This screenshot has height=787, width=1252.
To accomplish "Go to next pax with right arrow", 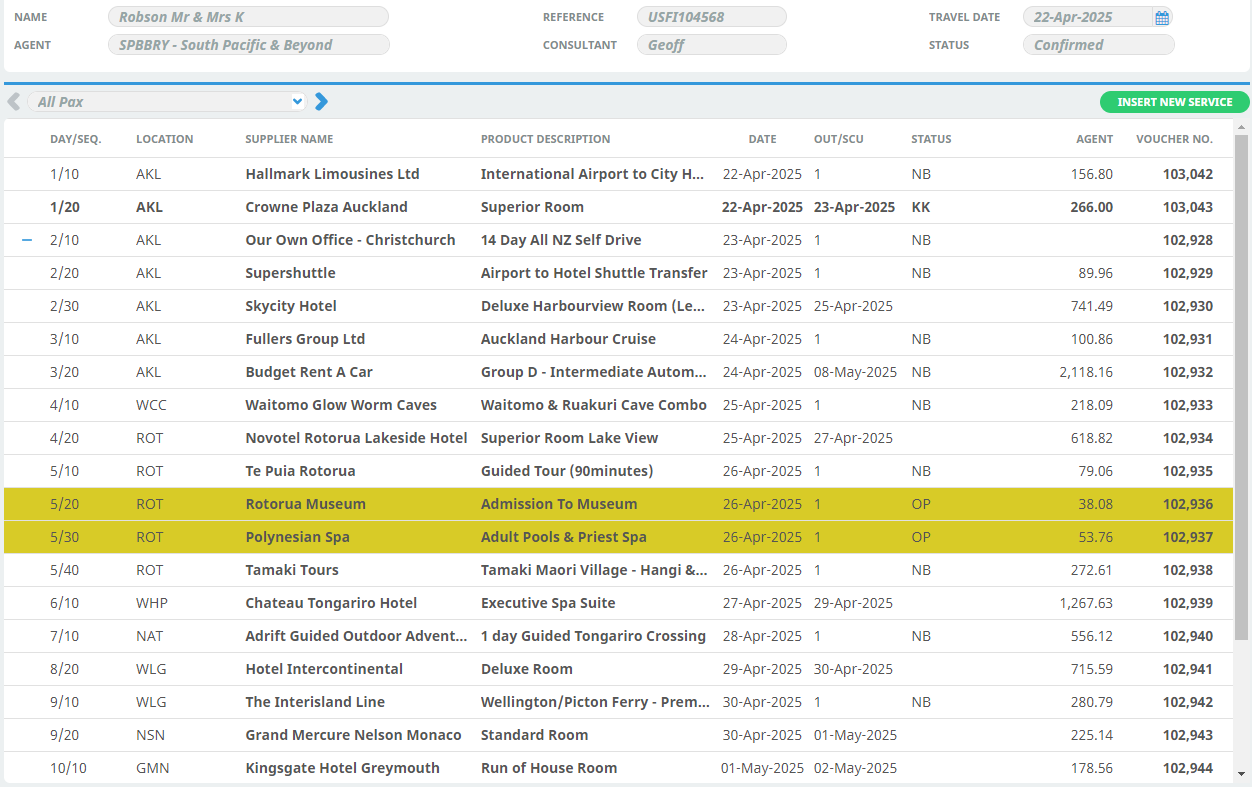I will 321,102.
